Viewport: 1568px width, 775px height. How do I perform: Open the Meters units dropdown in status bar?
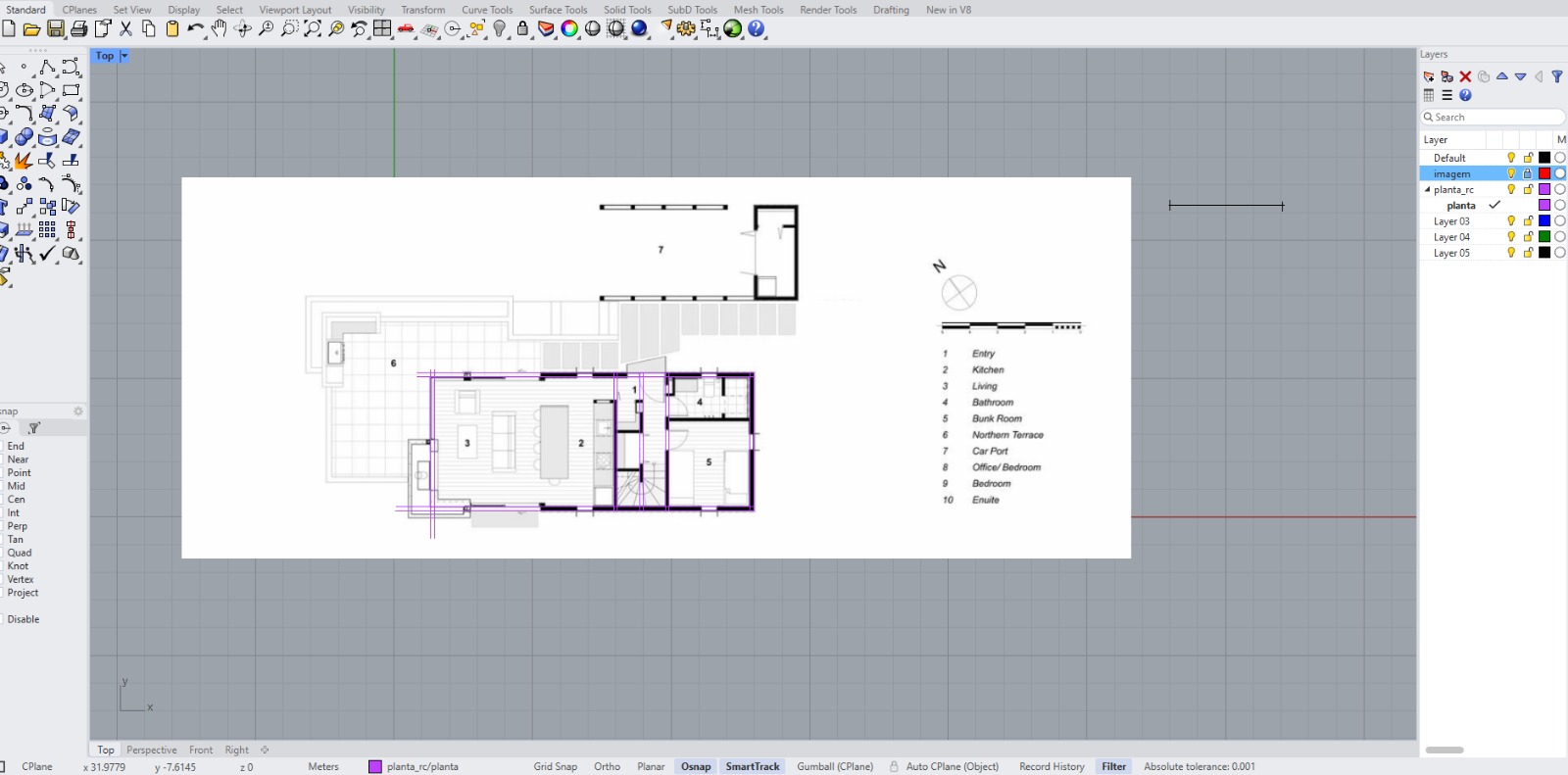(x=323, y=766)
